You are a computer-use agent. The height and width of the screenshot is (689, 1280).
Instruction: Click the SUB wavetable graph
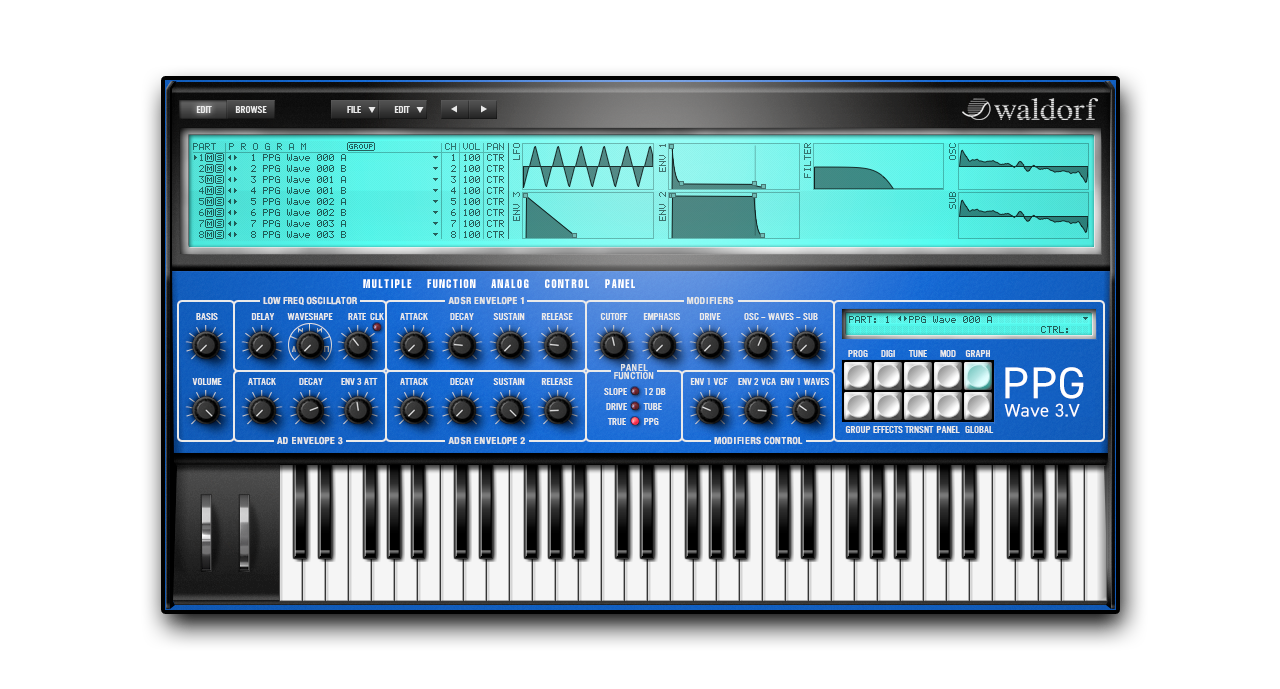point(1023,215)
